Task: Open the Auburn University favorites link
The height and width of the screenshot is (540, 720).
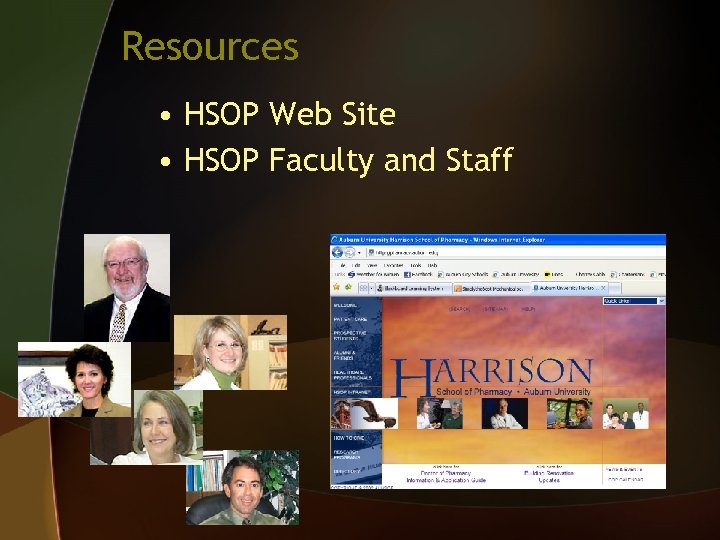Action: [x=516, y=275]
